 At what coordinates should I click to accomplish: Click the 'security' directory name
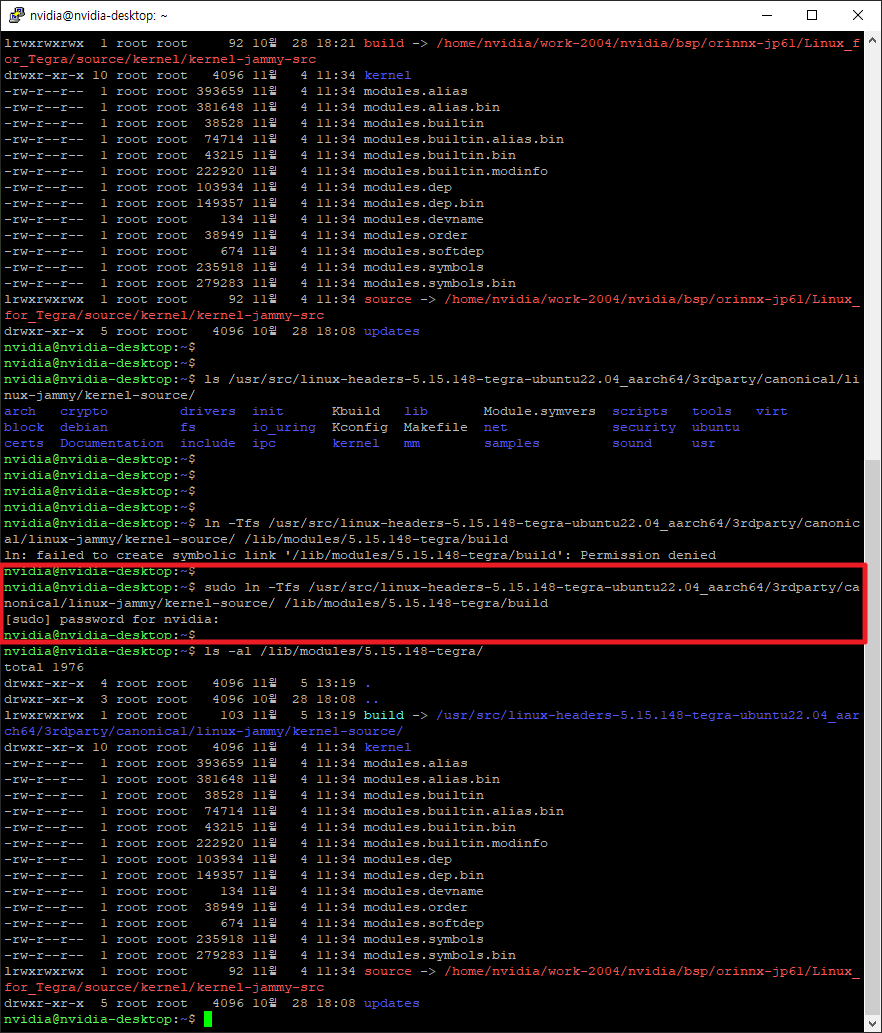(x=644, y=427)
